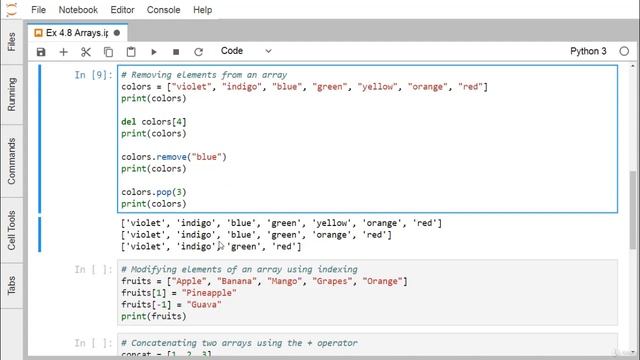
Task: Open the Cell Tools sidebar panel
Action: point(11,230)
